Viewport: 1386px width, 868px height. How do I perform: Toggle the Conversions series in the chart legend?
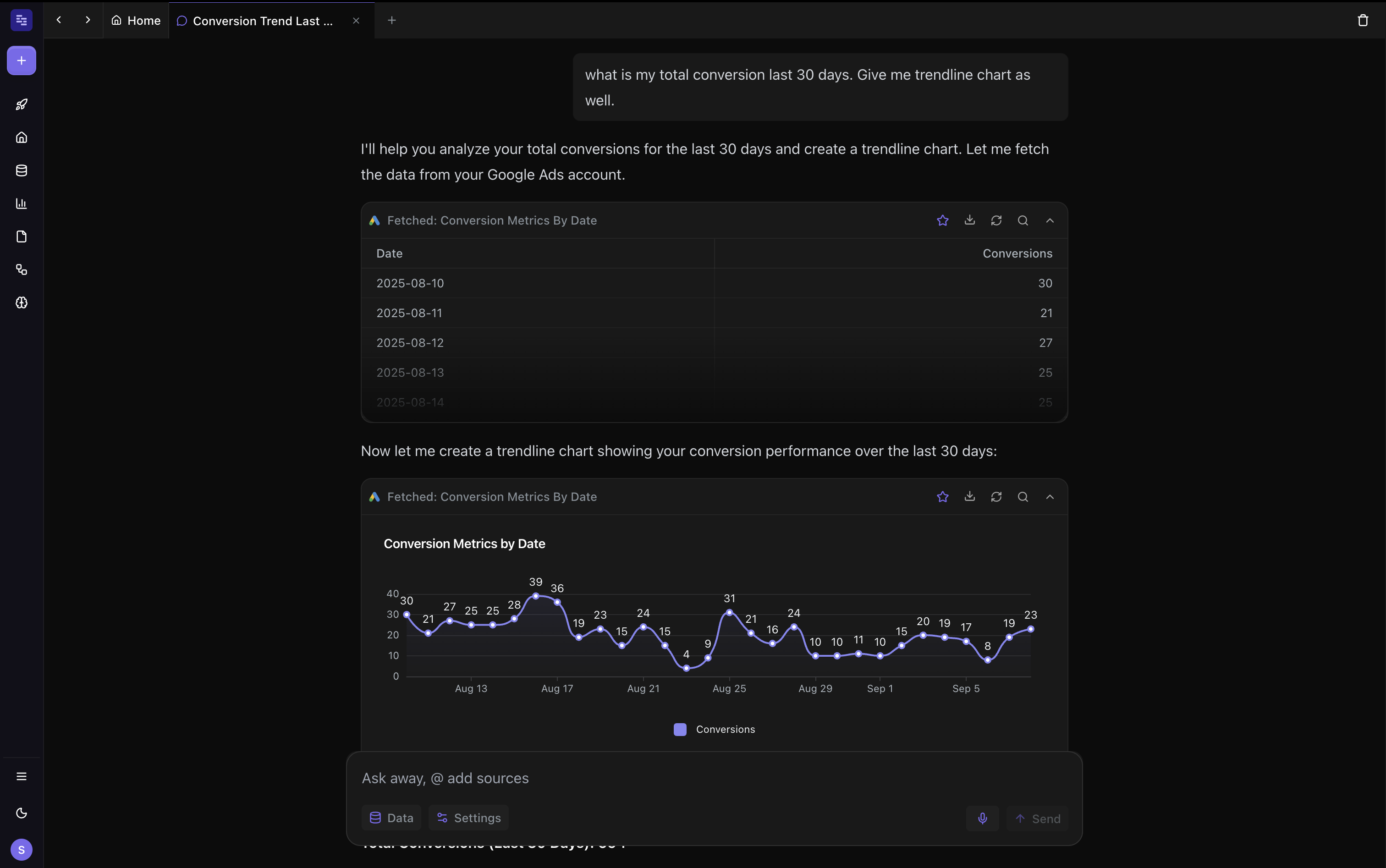click(x=713, y=729)
